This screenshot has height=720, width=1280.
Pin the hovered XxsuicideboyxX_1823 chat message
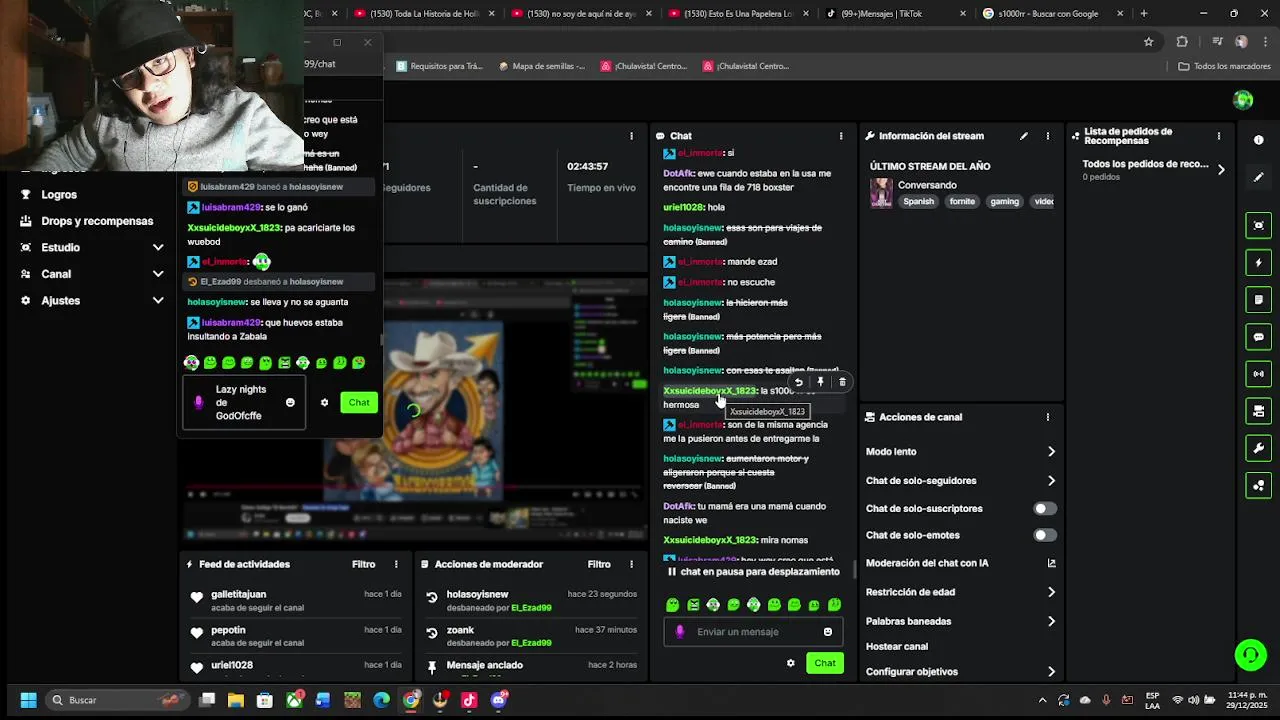(x=820, y=382)
